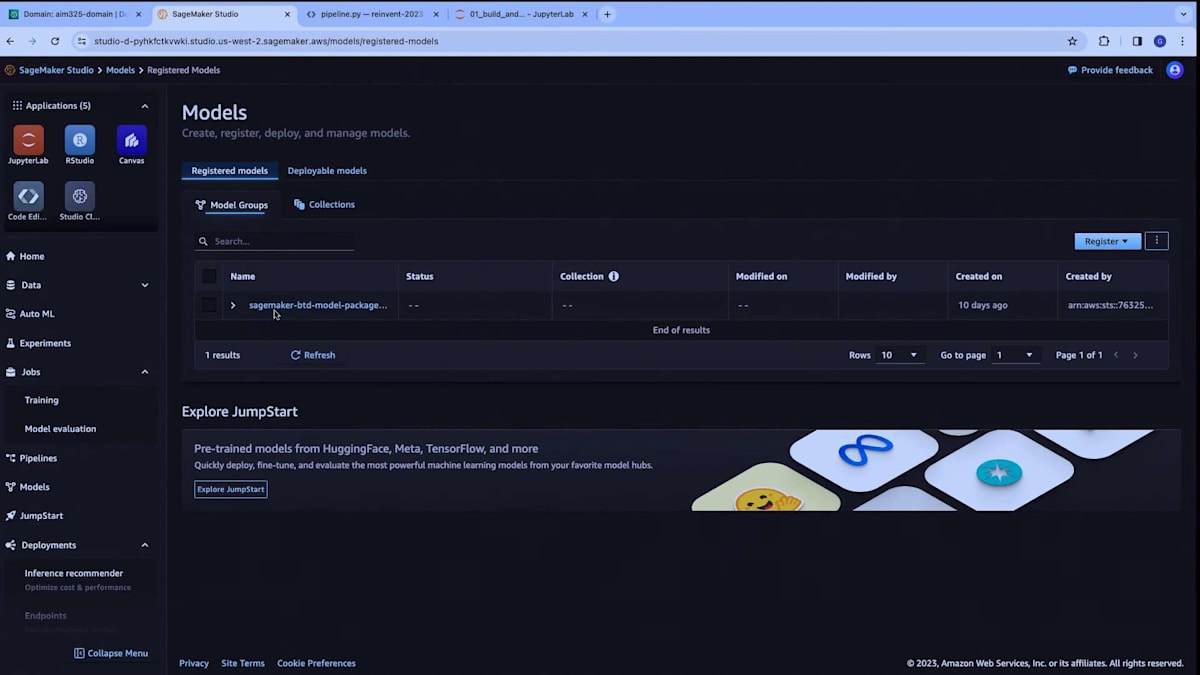The image size is (1200, 675).
Task: Open the sagemaker-btd-model-package link
Action: coord(318,305)
